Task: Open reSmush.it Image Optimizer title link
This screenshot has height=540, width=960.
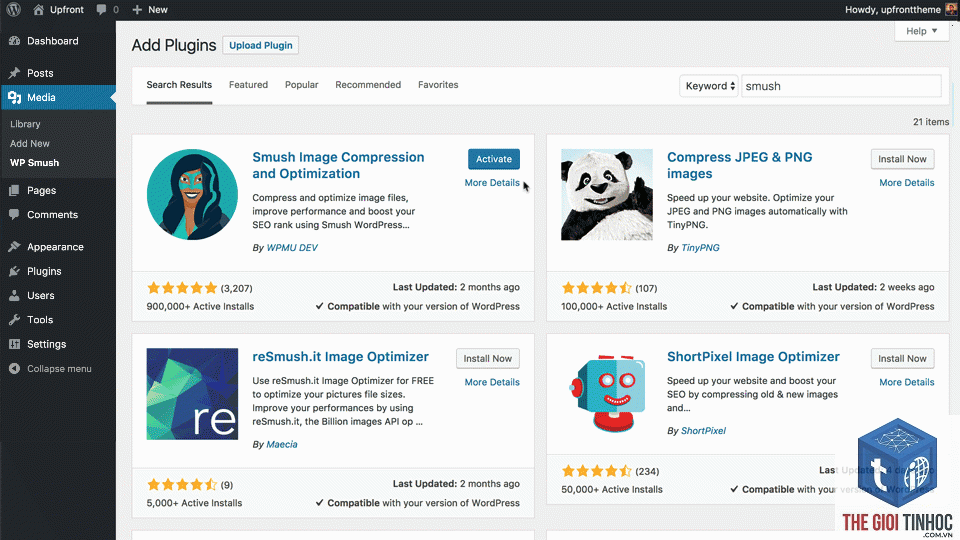Action: tap(340, 356)
